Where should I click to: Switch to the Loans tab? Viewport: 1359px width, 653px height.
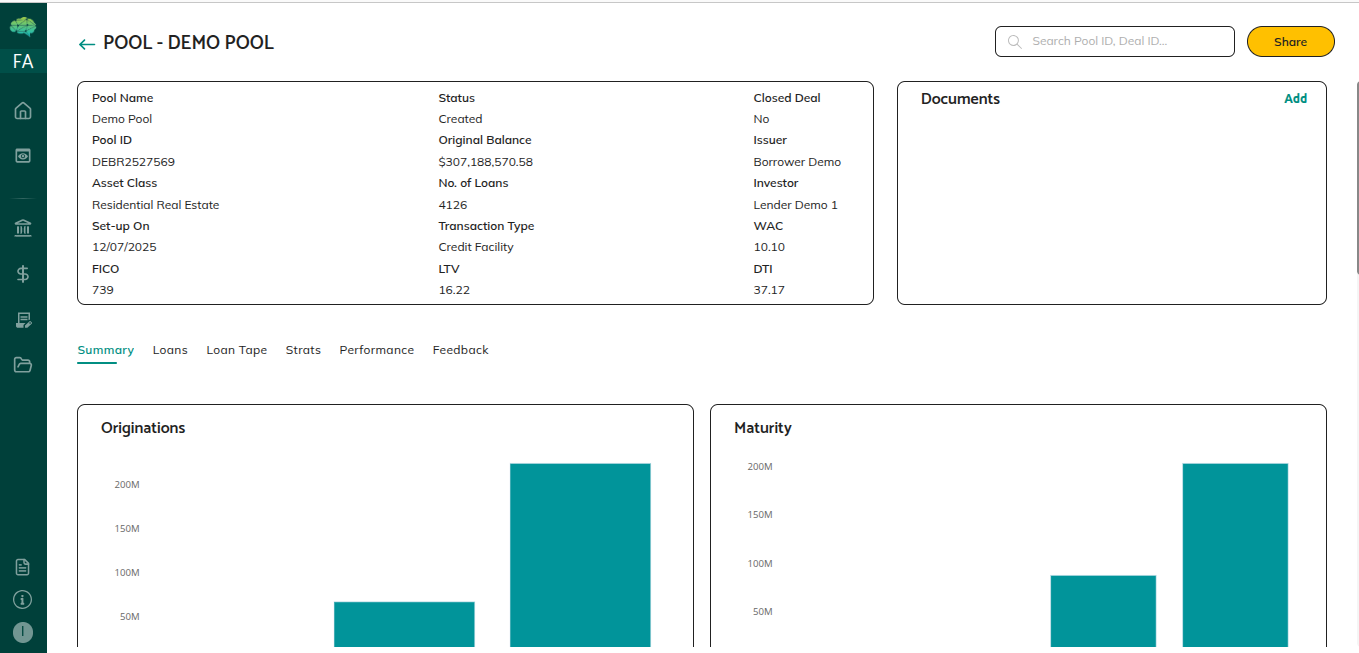(170, 350)
